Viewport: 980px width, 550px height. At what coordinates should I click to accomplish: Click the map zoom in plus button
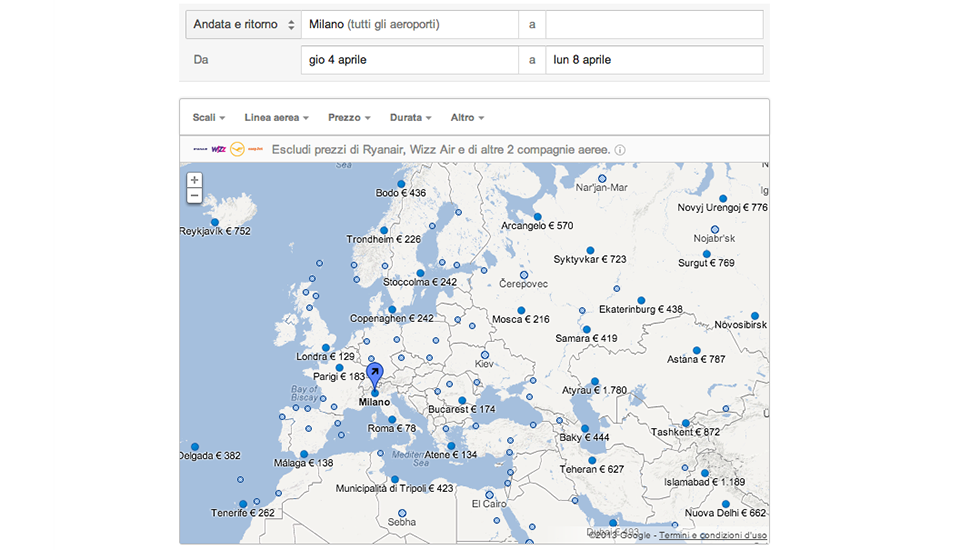tap(194, 180)
